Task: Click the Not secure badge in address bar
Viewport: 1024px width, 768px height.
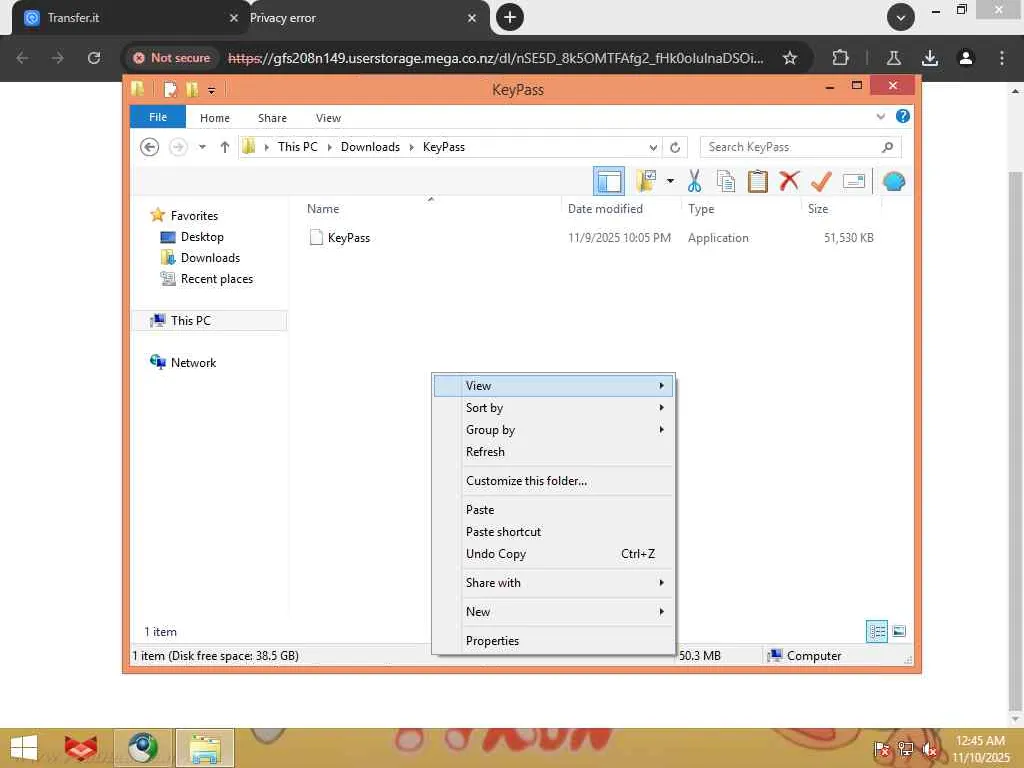Action: pos(172,58)
